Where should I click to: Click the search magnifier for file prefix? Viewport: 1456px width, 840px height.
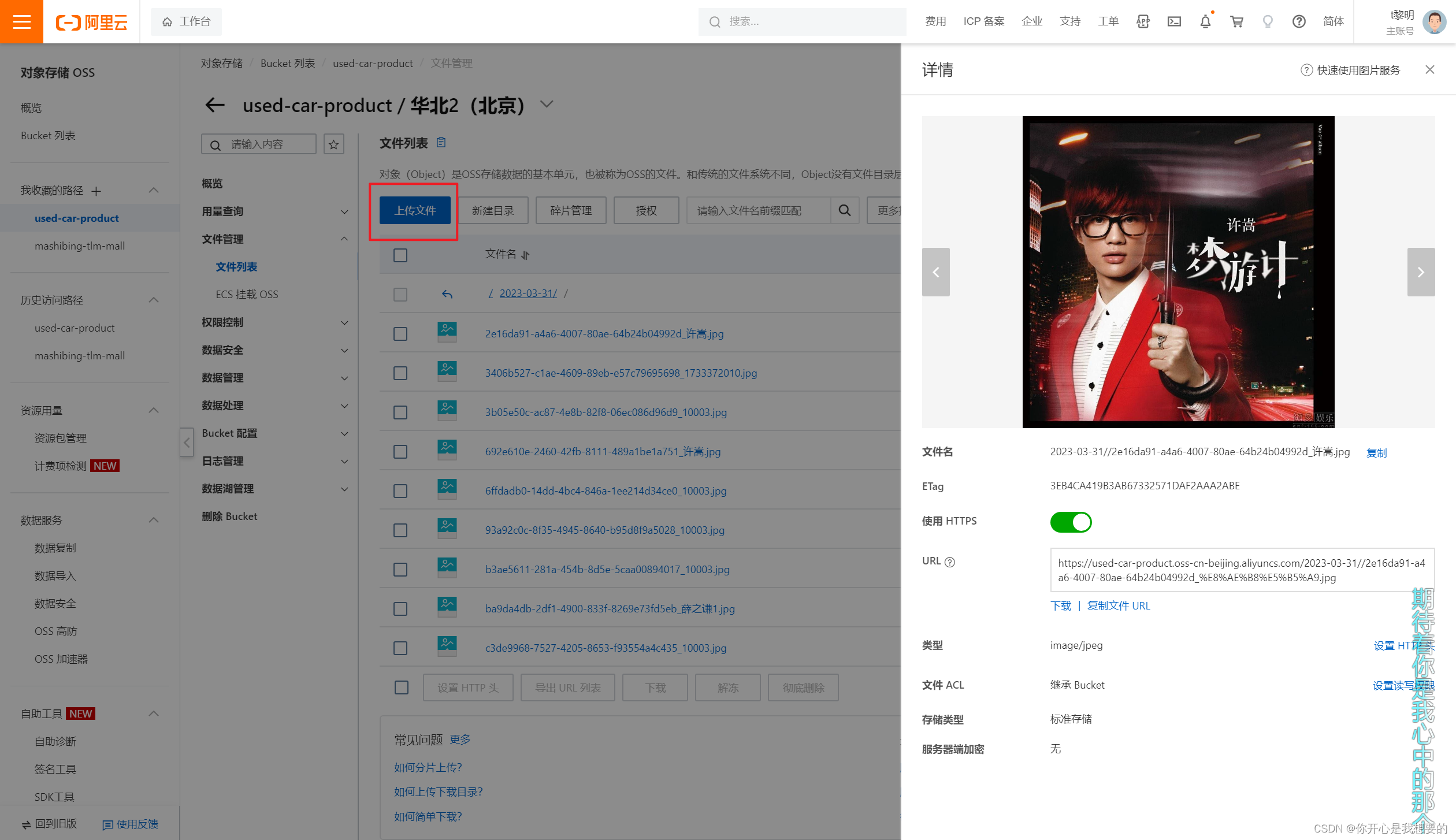845,210
